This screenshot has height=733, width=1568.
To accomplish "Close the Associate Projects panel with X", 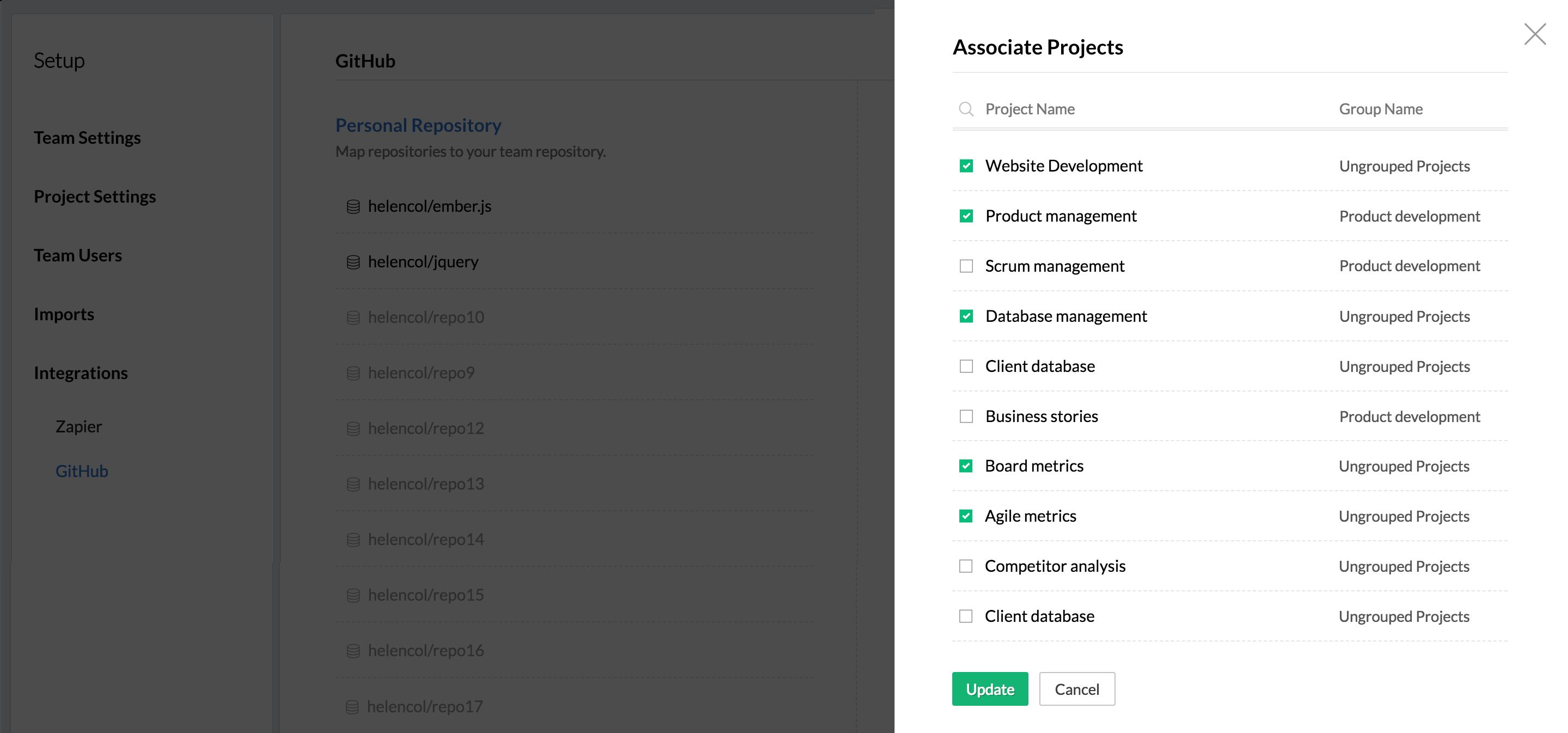I will coord(1535,34).
